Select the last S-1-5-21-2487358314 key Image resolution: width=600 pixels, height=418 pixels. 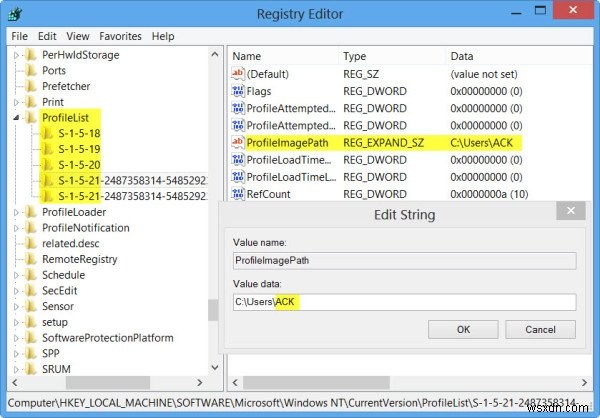[x=133, y=196]
